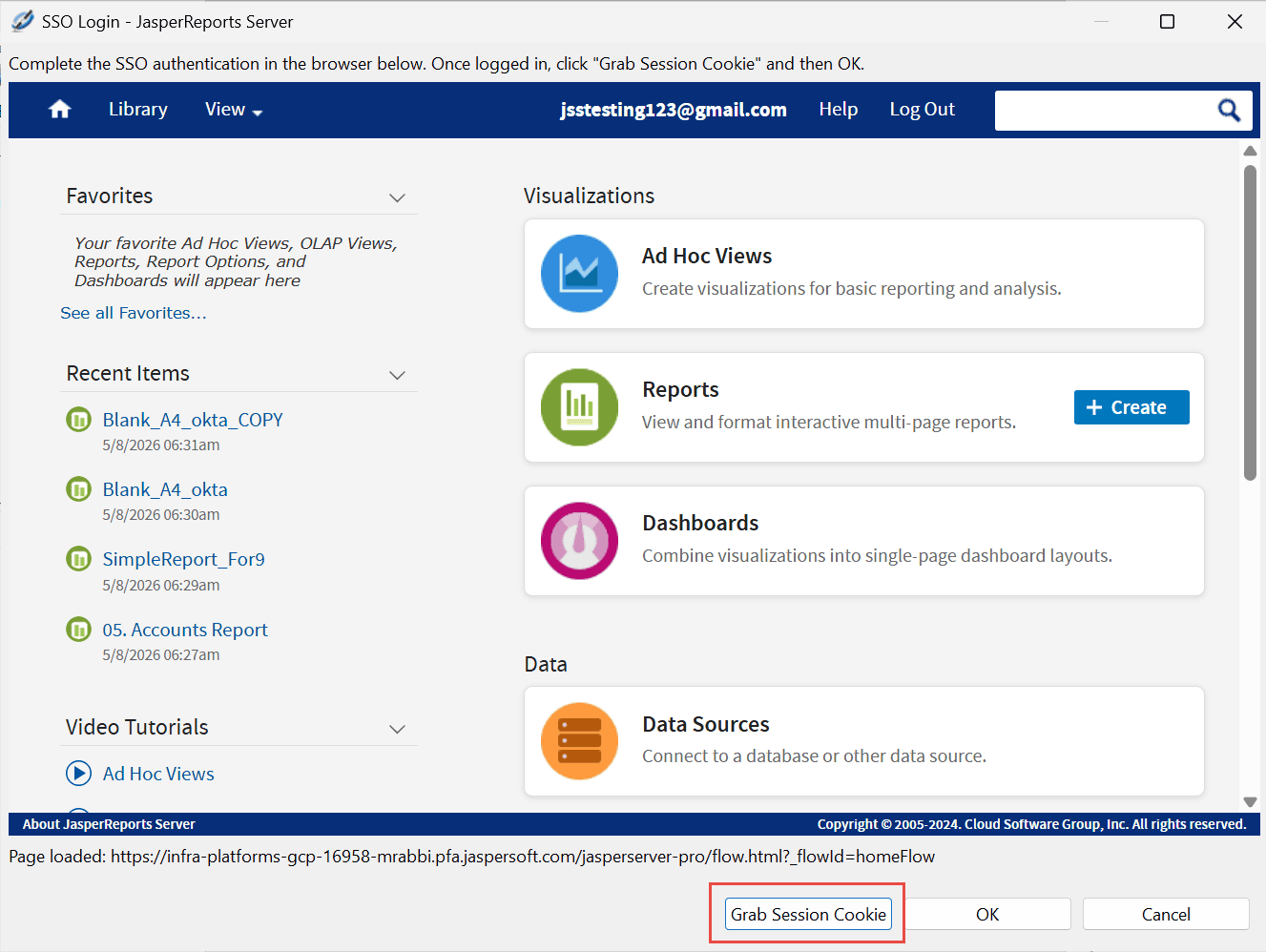1266x952 pixels.
Task: Follow the See all Favorites link
Action: [134, 313]
